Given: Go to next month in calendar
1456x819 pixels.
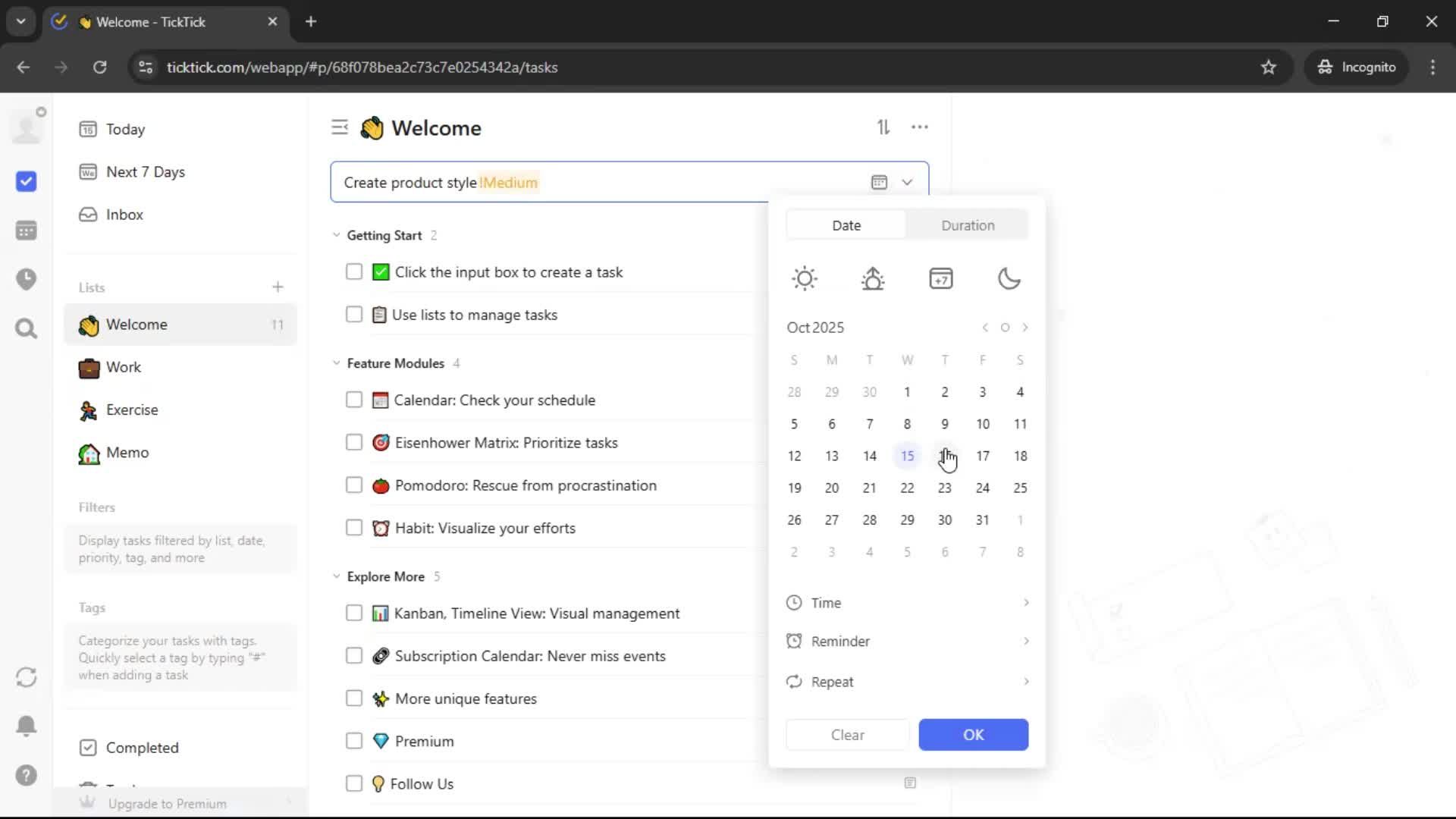Looking at the screenshot, I should tap(1025, 328).
